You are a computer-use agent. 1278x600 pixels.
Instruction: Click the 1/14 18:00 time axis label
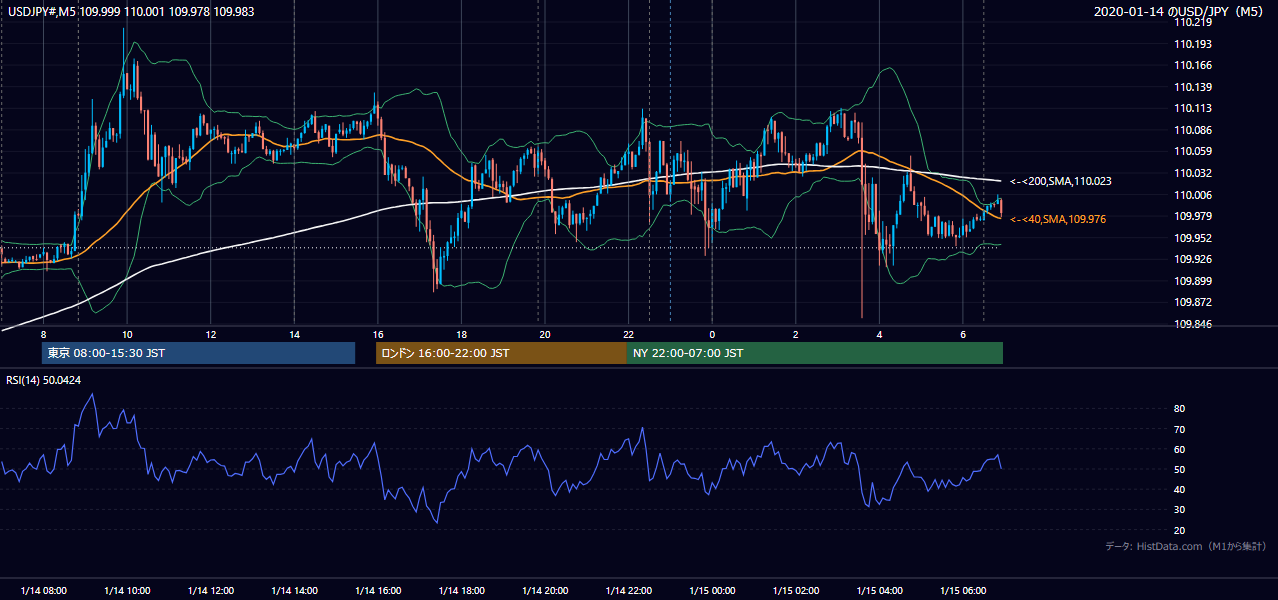(462, 590)
